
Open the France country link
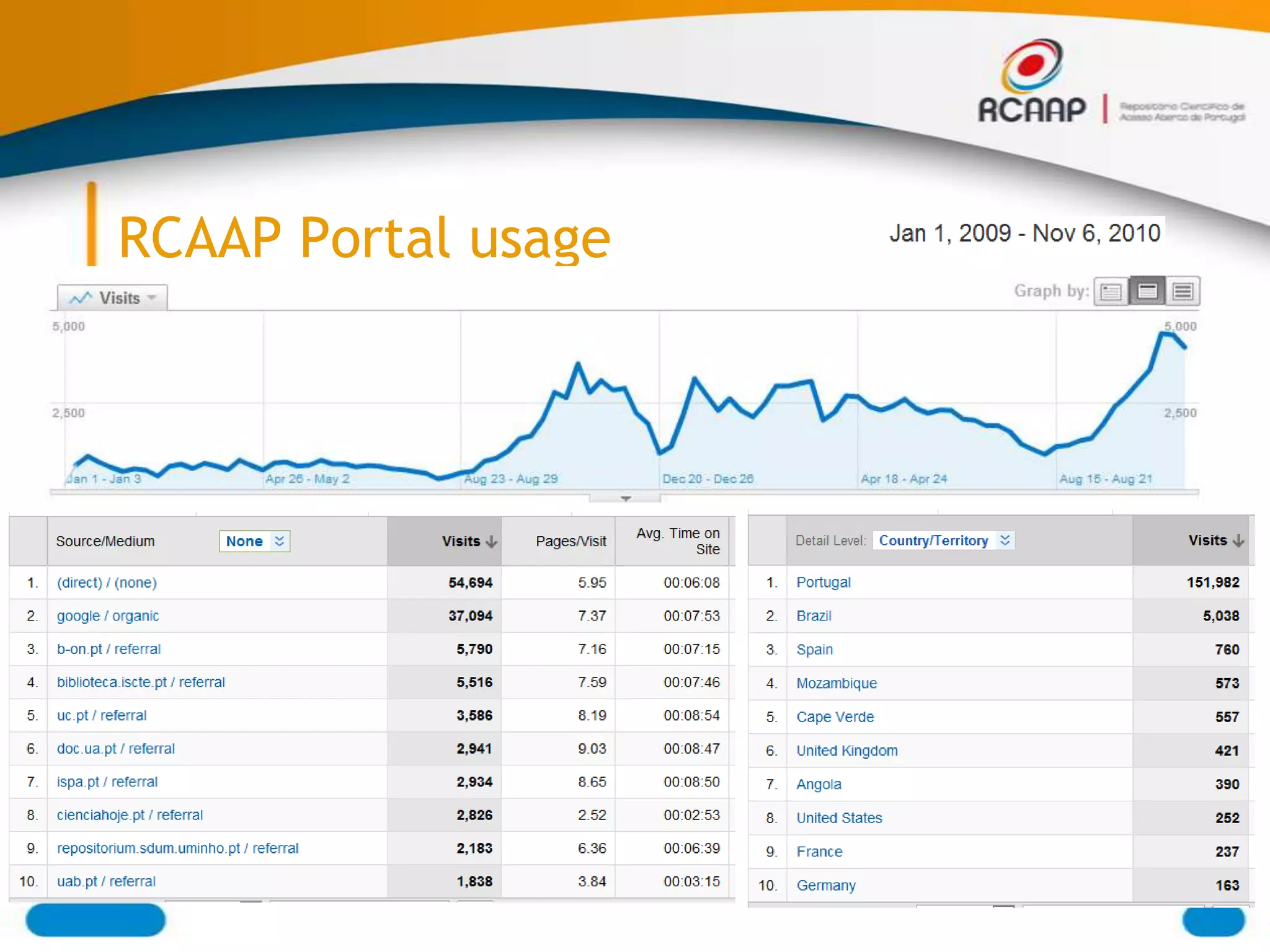(819, 852)
